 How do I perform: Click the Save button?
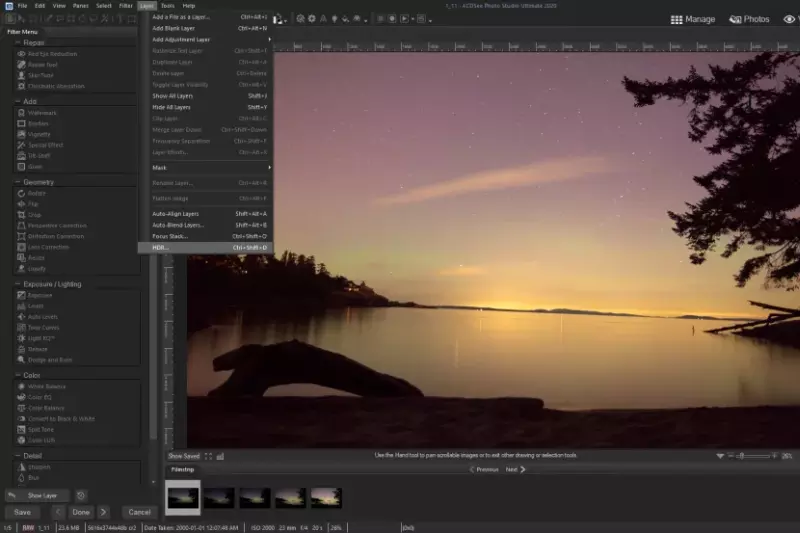pos(22,512)
